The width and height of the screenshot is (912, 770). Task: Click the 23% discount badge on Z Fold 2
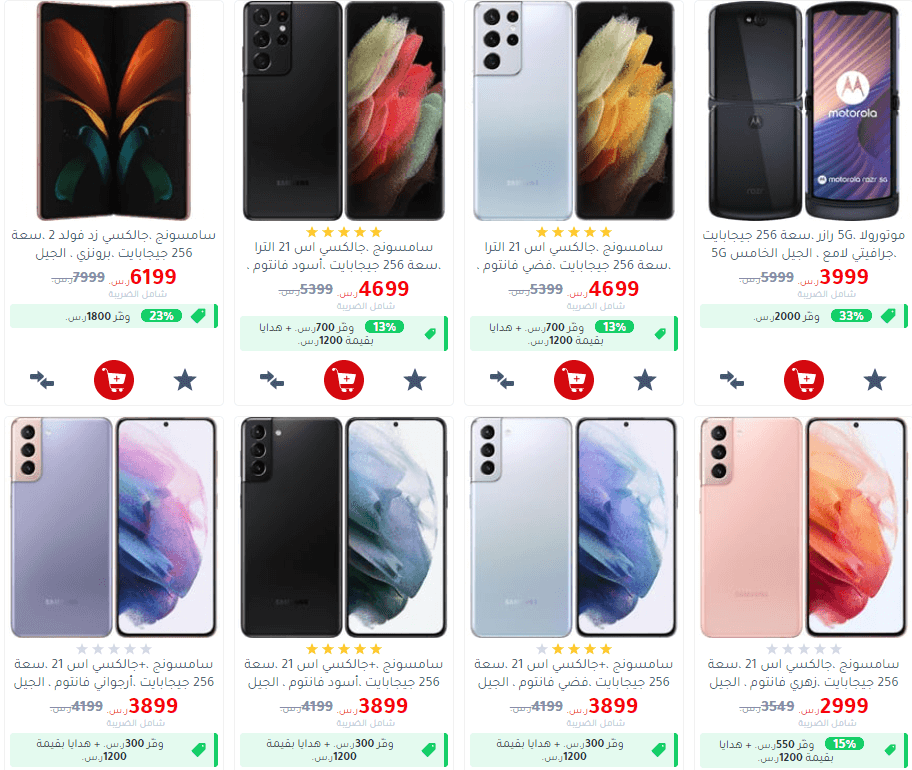pyautogui.click(x=162, y=316)
